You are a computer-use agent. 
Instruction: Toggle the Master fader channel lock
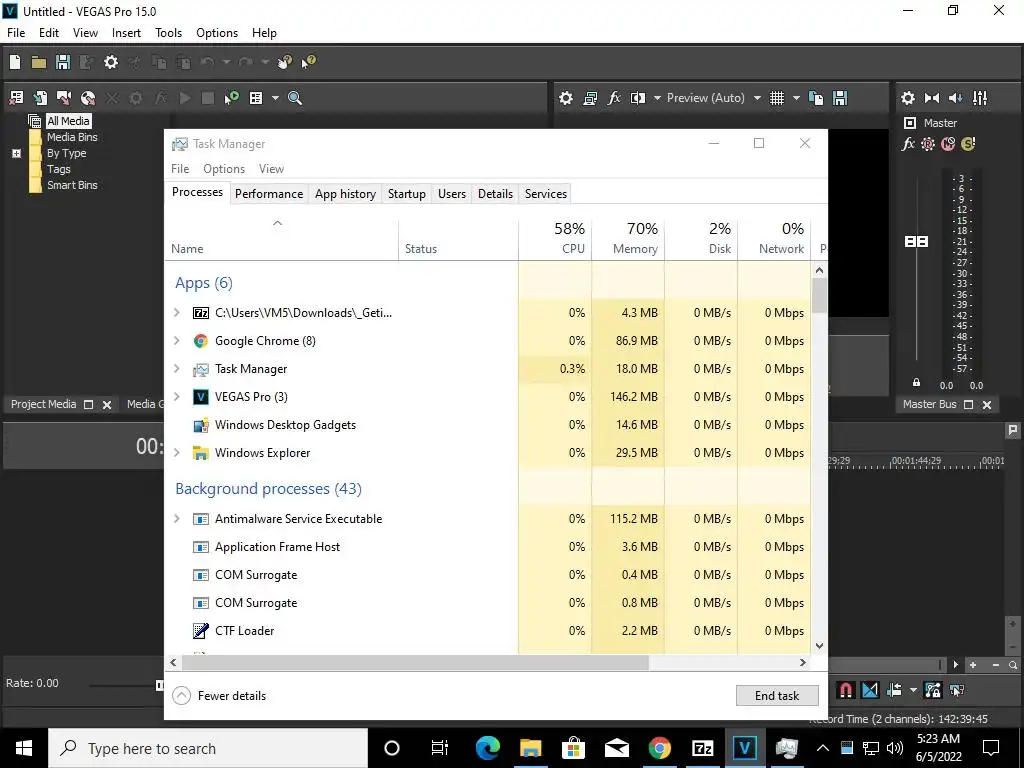[x=916, y=383]
